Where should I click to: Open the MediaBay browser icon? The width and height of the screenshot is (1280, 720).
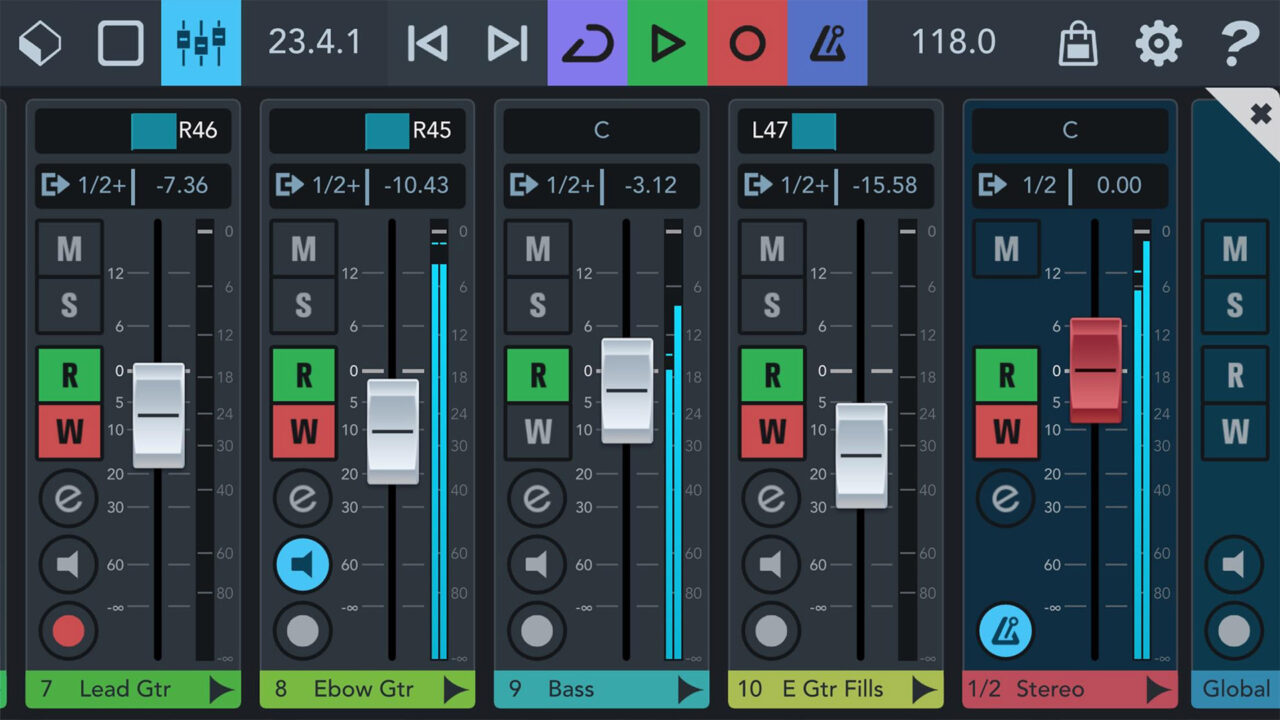(x=40, y=42)
